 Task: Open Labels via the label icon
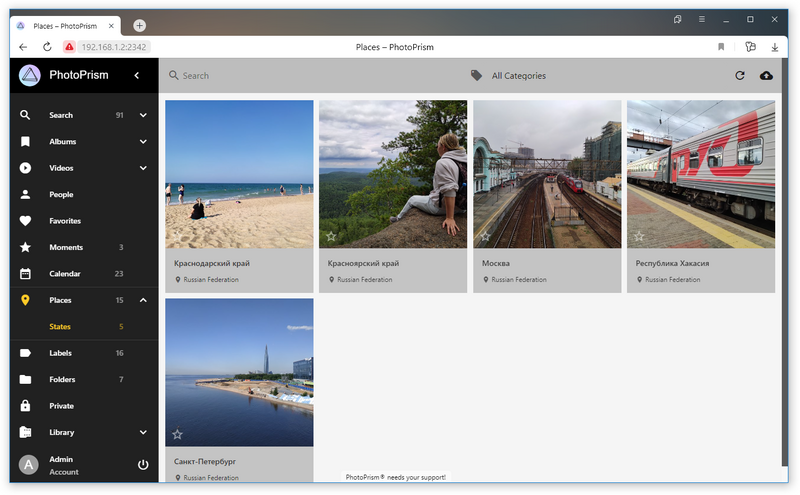25,353
